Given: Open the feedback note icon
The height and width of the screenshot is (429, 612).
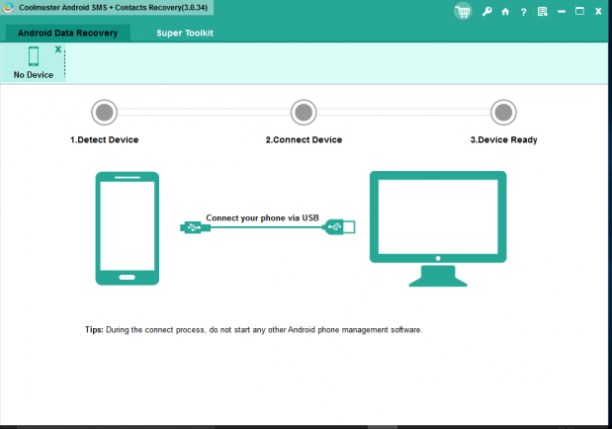Looking at the screenshot, I should 543,12.
